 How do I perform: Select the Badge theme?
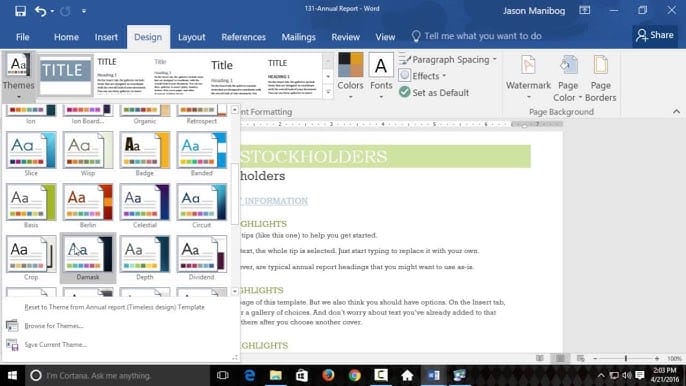tap(145, 154)
